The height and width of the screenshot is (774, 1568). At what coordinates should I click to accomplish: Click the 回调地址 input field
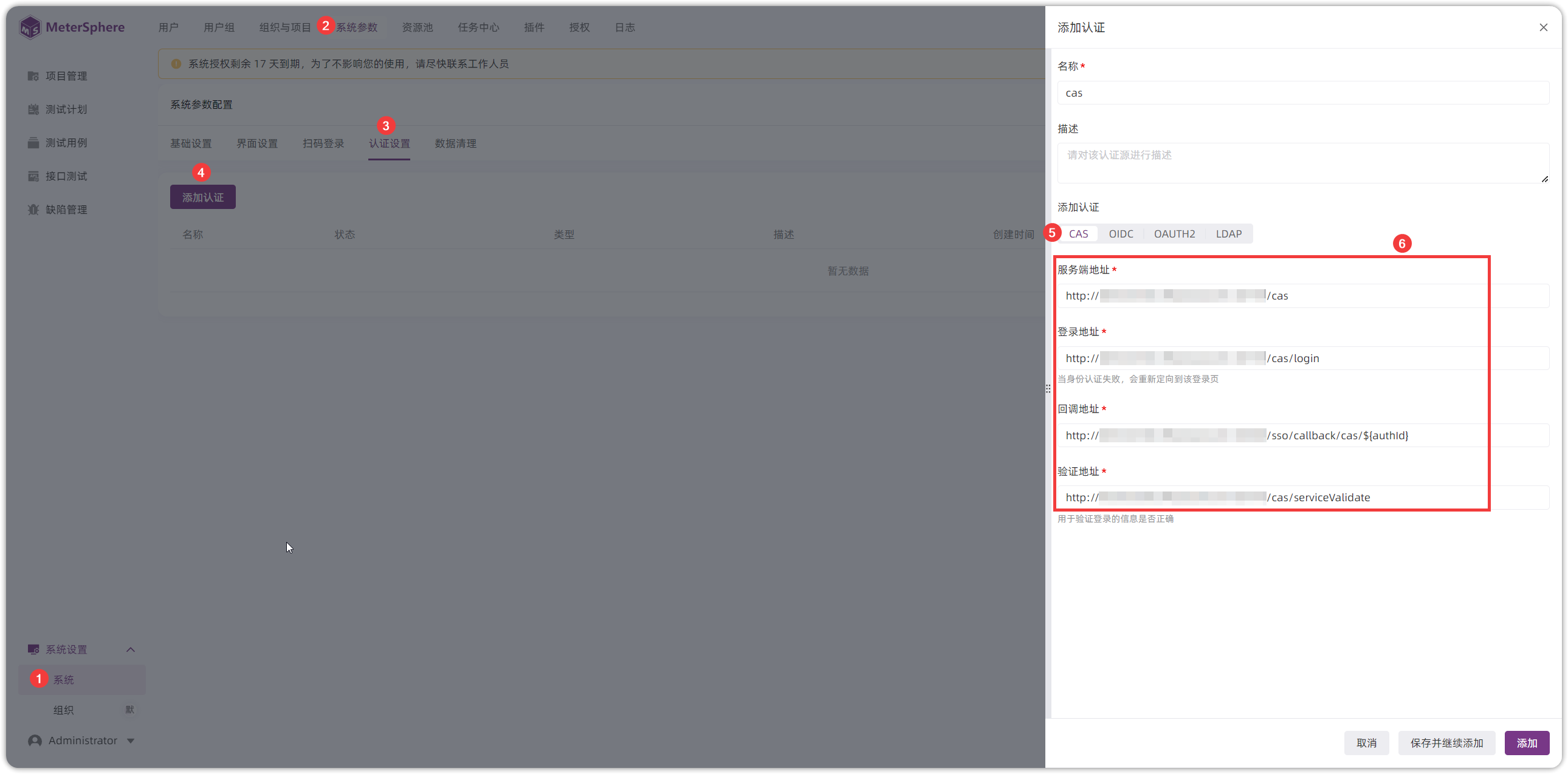click(1303, 436)
